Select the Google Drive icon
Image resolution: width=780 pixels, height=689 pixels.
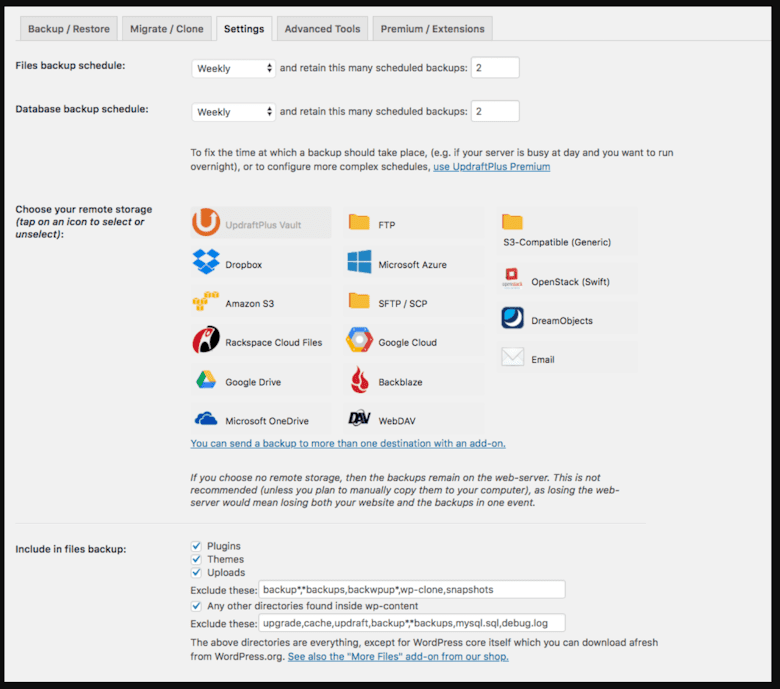coord(206,380)
